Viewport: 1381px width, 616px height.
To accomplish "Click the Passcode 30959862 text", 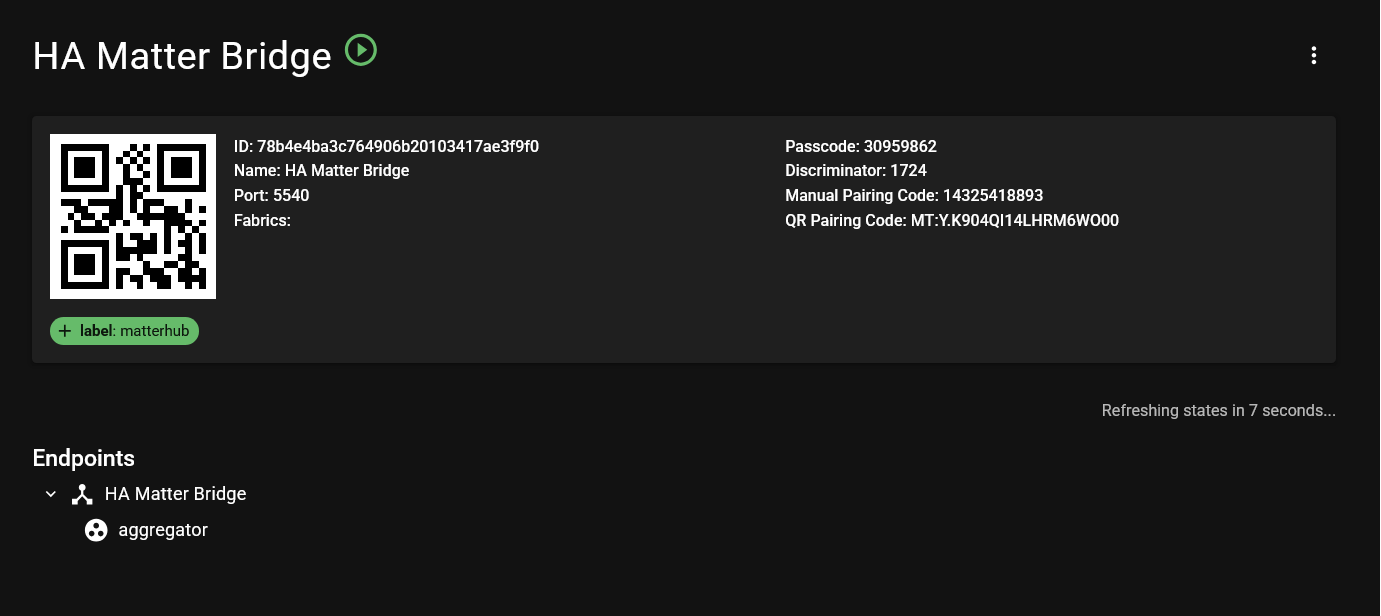I will click(860, 147).
